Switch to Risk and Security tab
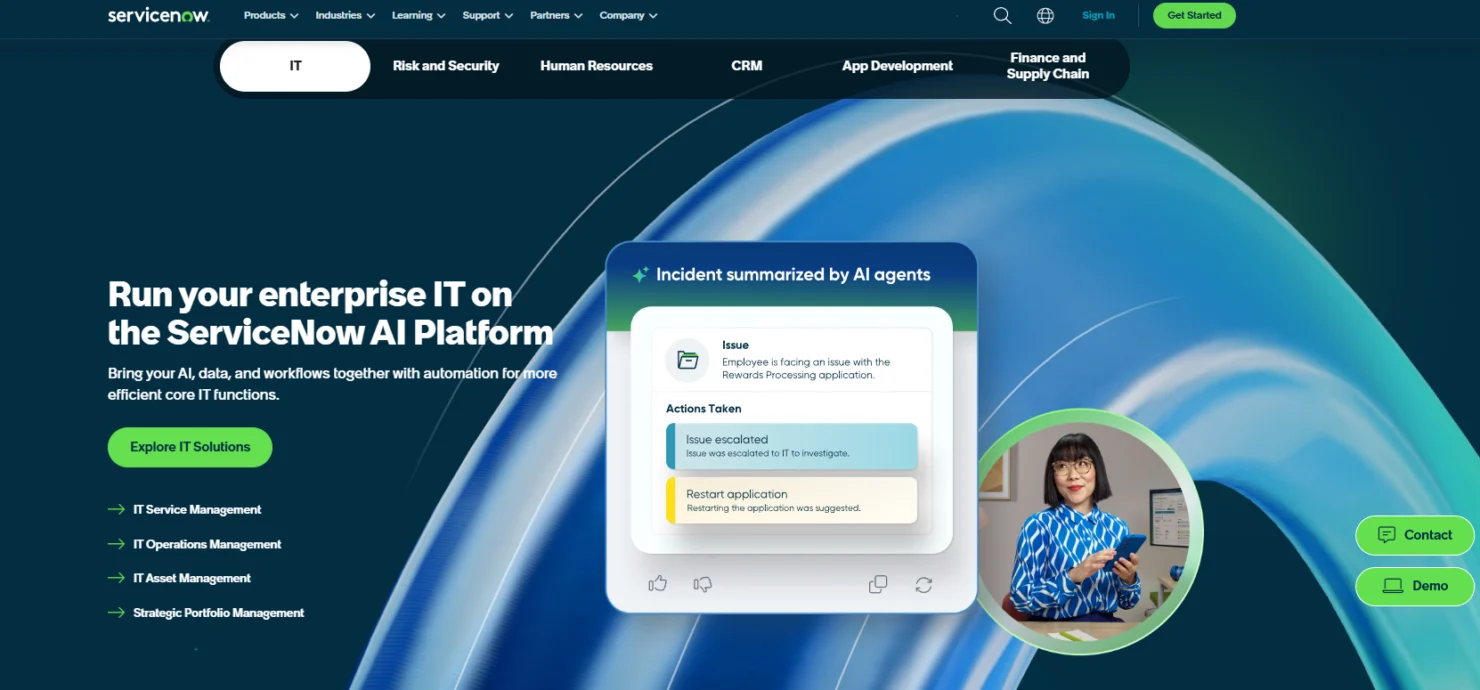This screenshot has width=1480, height=690. [x=446, y=66]
